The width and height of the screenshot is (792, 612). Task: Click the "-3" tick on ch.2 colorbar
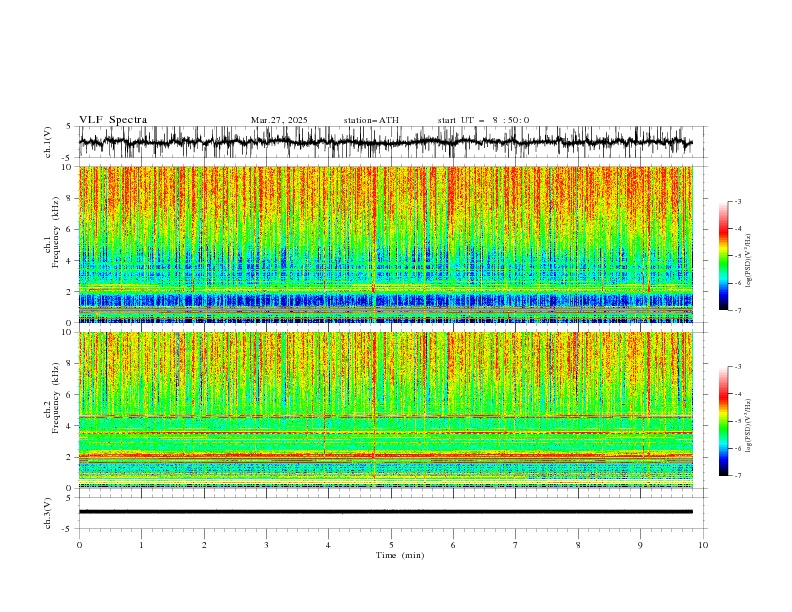coord(738,367)
